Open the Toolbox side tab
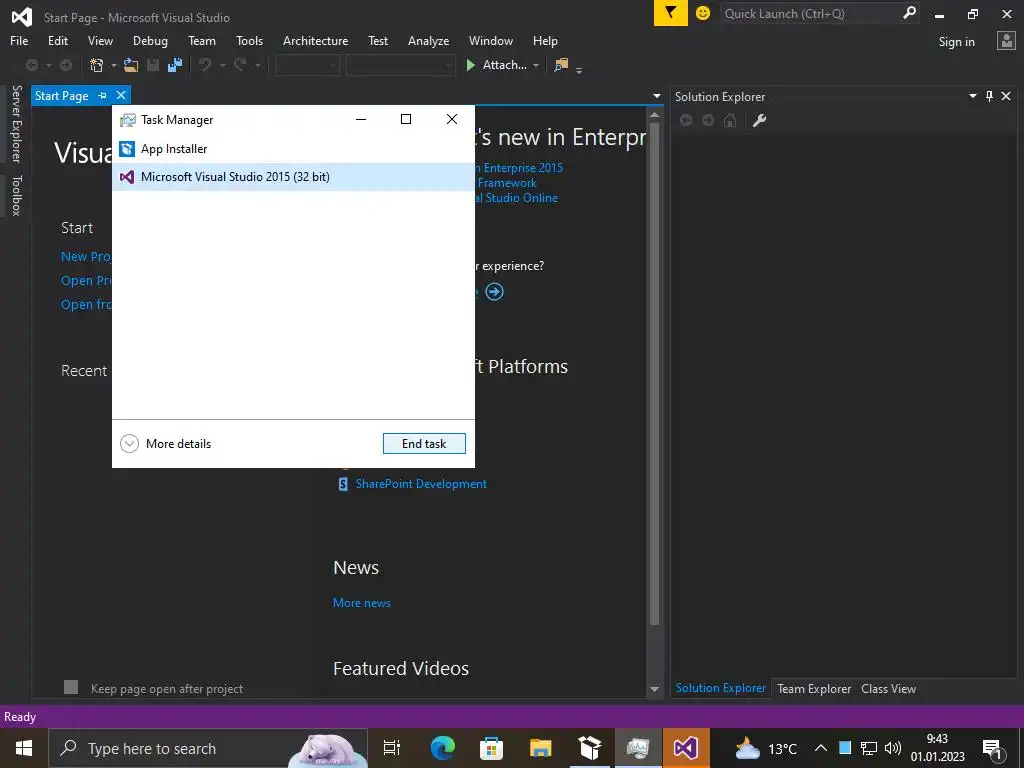The width and height of the screenshot is (1024, 768). tap(16, 195)
